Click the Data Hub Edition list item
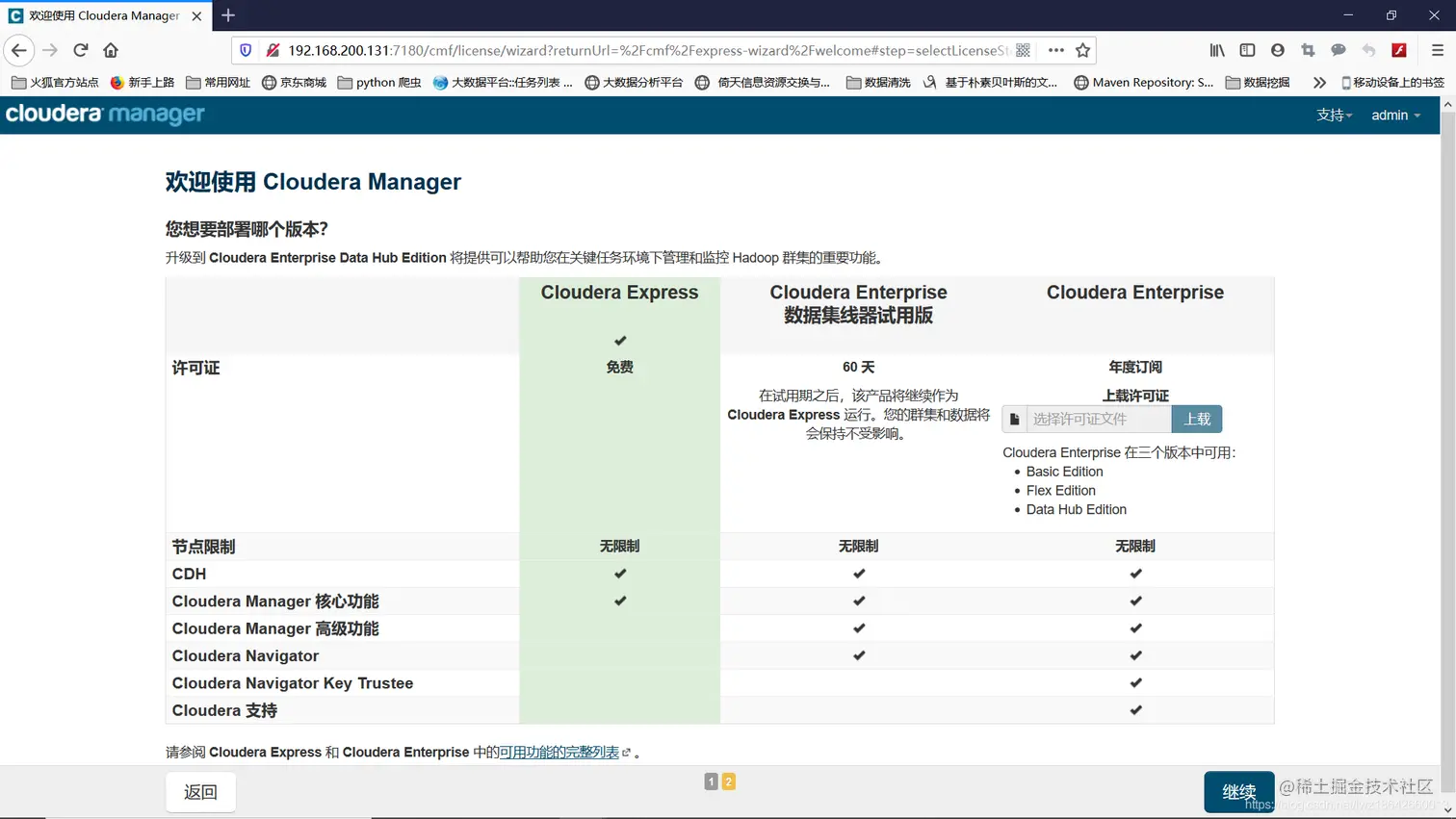The height and width of the screenshot is (819, 1456). coord(1076,510)
